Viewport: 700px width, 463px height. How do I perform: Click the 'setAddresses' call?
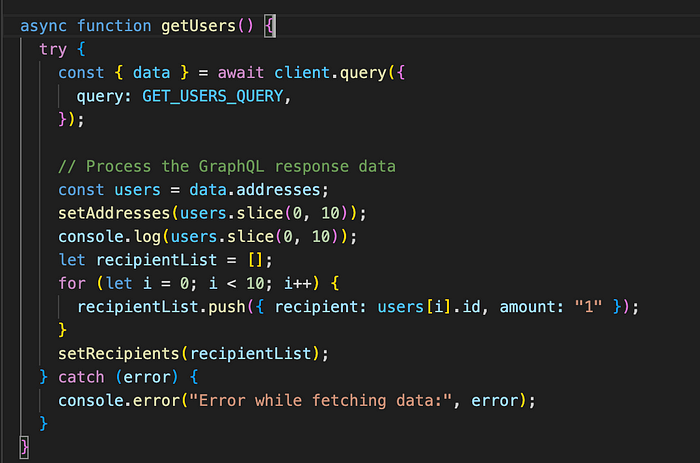coord(114,213)
